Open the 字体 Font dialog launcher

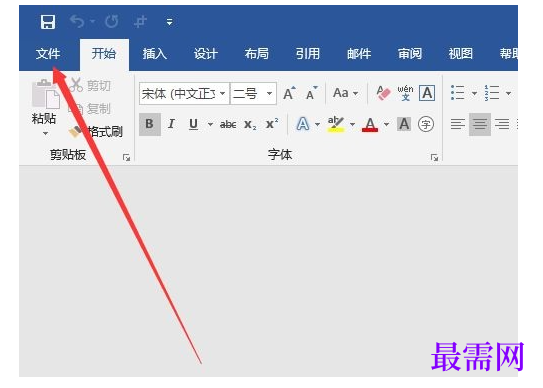tap(434, 158)
